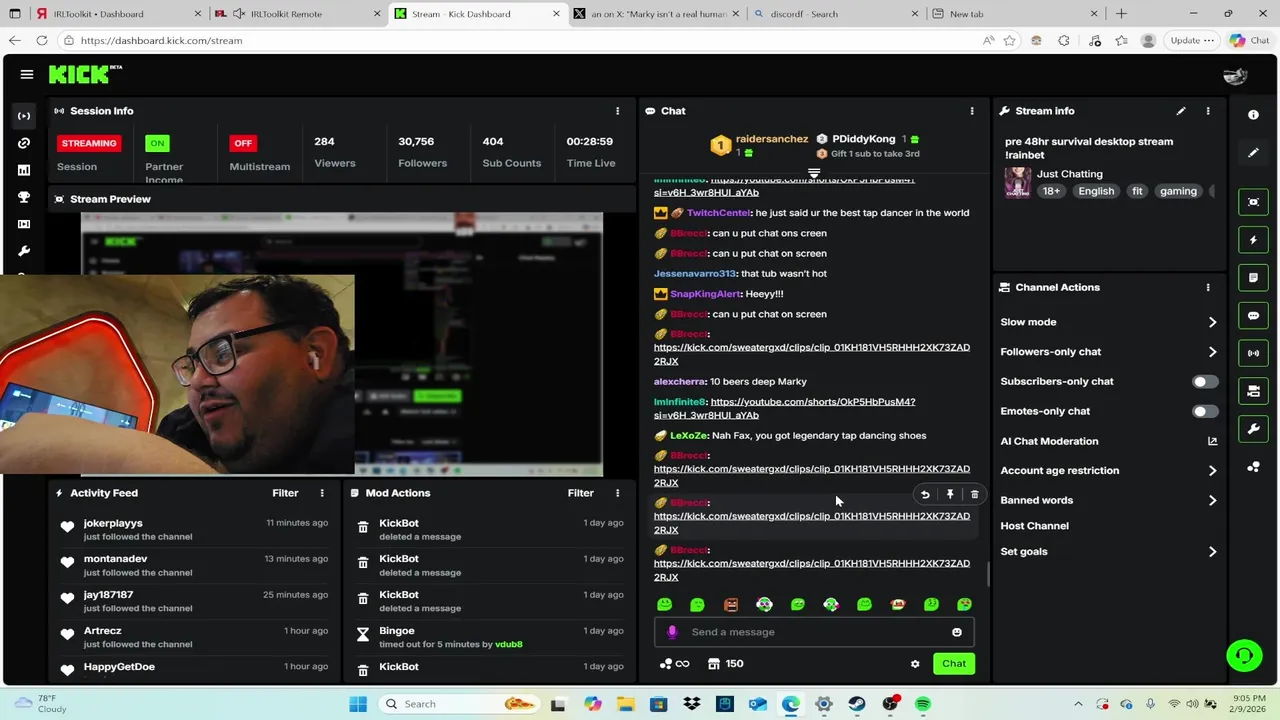The image size is (1280, 720).
Task: Toggle the session broadcast widget icon
Action: click(1253, 353)
